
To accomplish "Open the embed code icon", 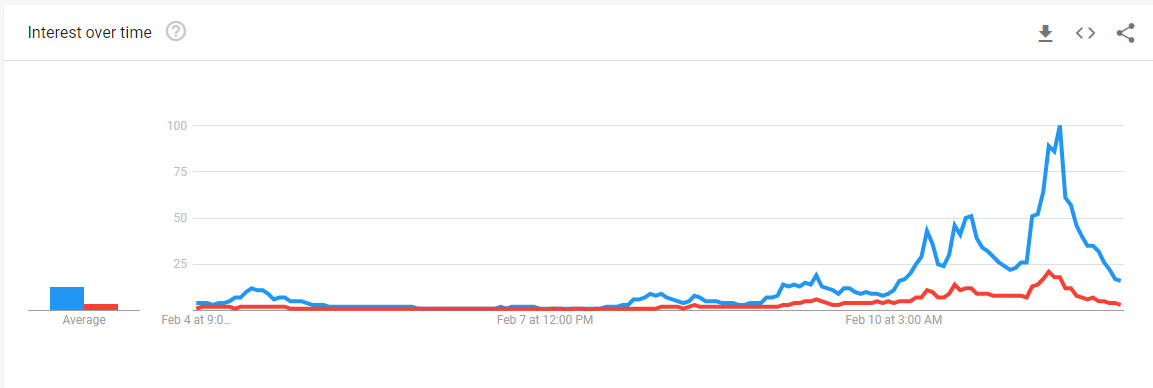I will point(1085,33).
